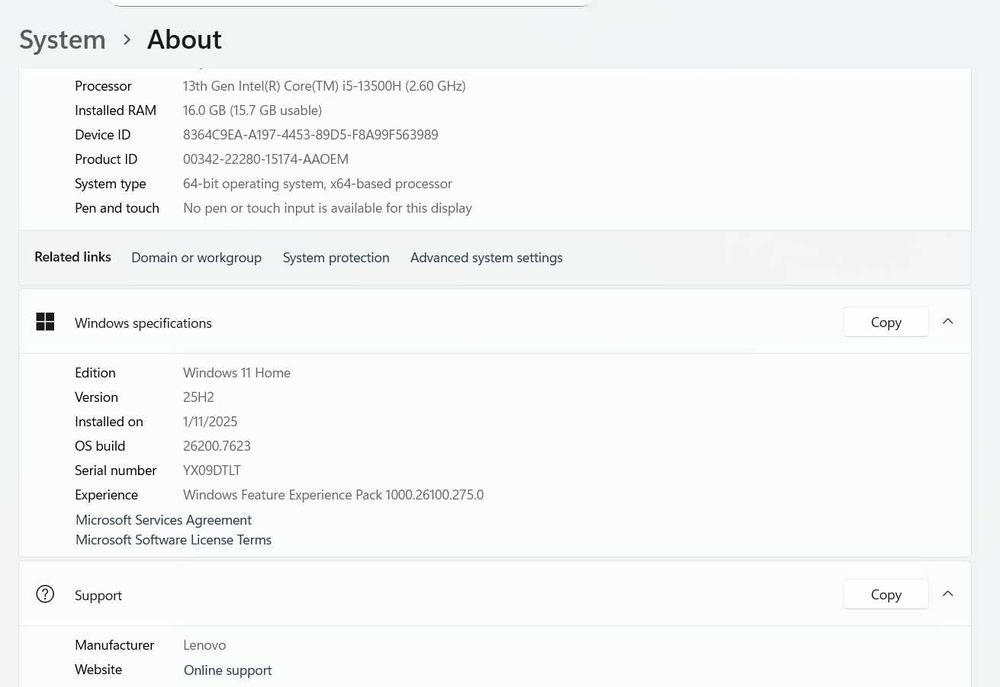Click the Device ID label
Viewport: 1000px width, 687px height.
[103, 135]
